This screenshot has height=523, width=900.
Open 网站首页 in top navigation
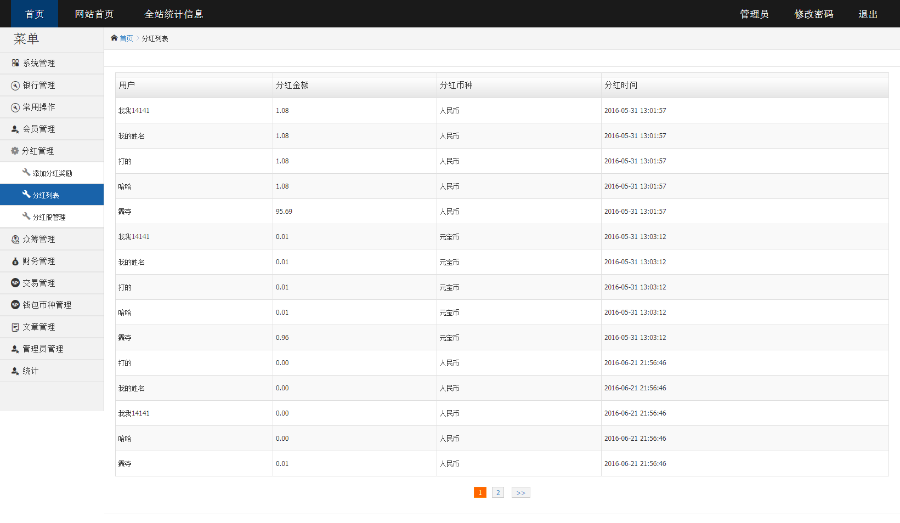[94, 14]
